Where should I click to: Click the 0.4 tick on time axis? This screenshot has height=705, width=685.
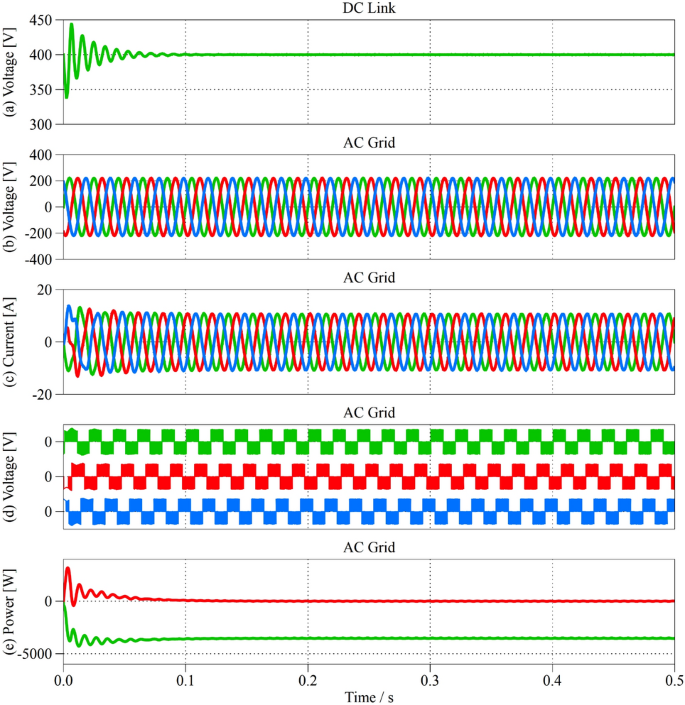click(553, 677)
